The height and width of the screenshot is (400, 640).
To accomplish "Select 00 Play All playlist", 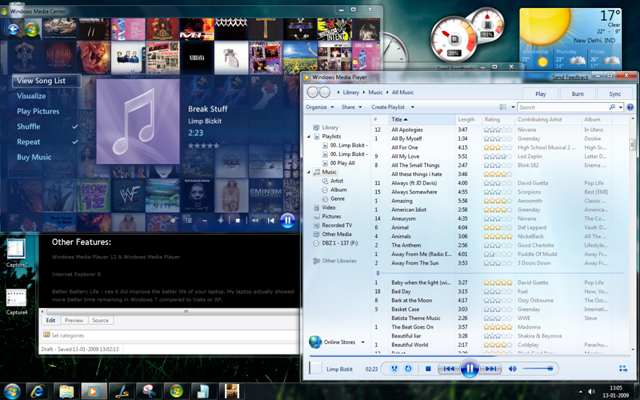I will tap(342, 163).
